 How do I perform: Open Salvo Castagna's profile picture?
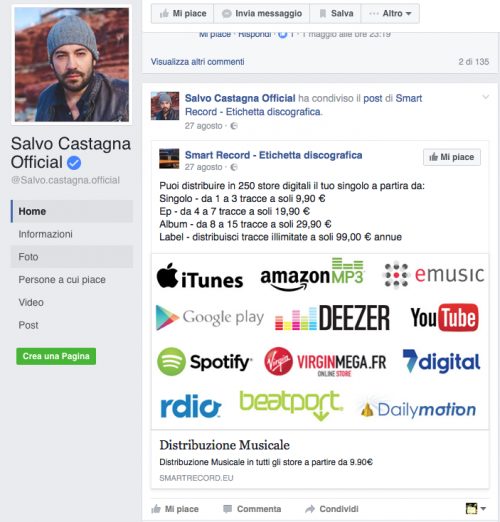point(72,65)
